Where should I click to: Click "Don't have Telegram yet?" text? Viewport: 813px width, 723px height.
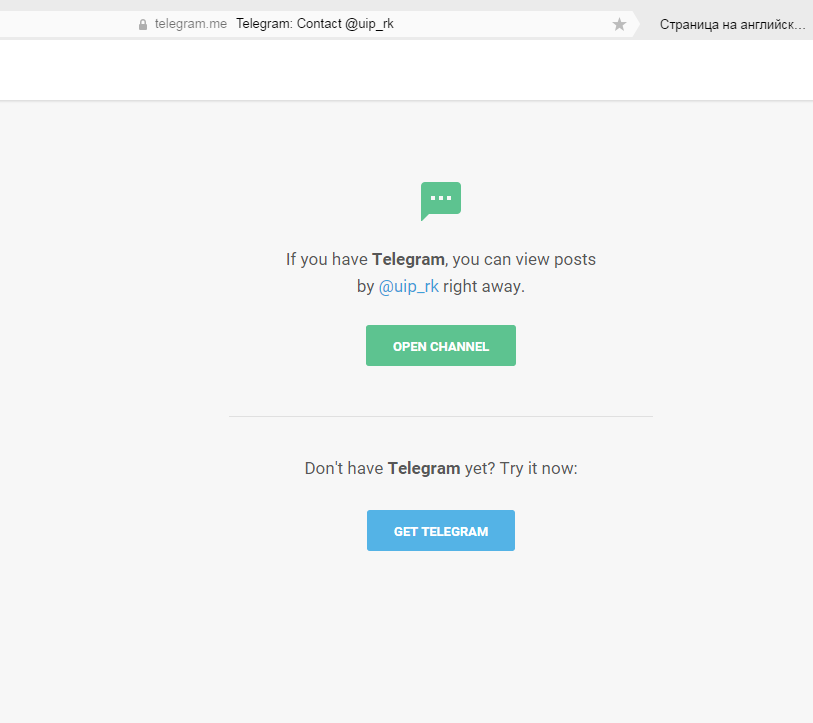(x=400, y=468)
